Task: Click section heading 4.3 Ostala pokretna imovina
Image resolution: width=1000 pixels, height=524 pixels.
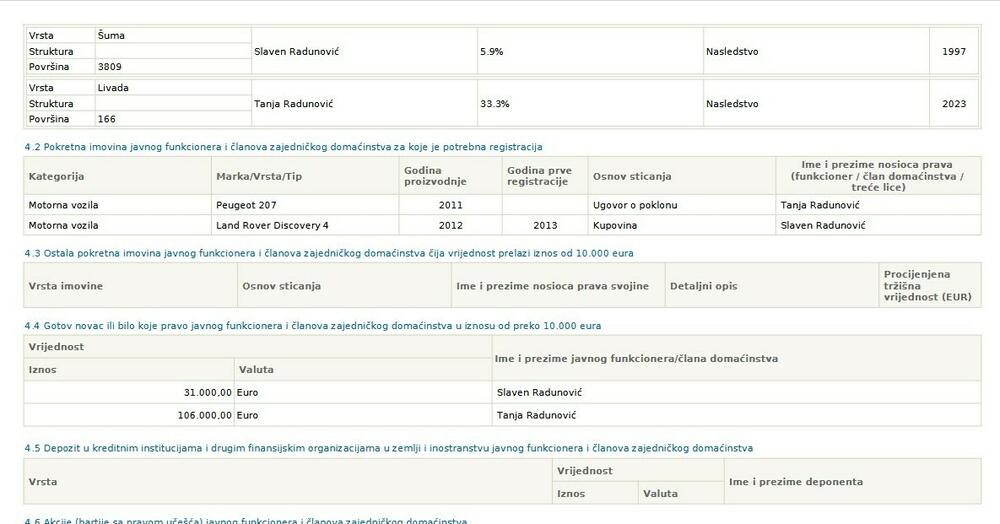Action: [x=328, y=253]
